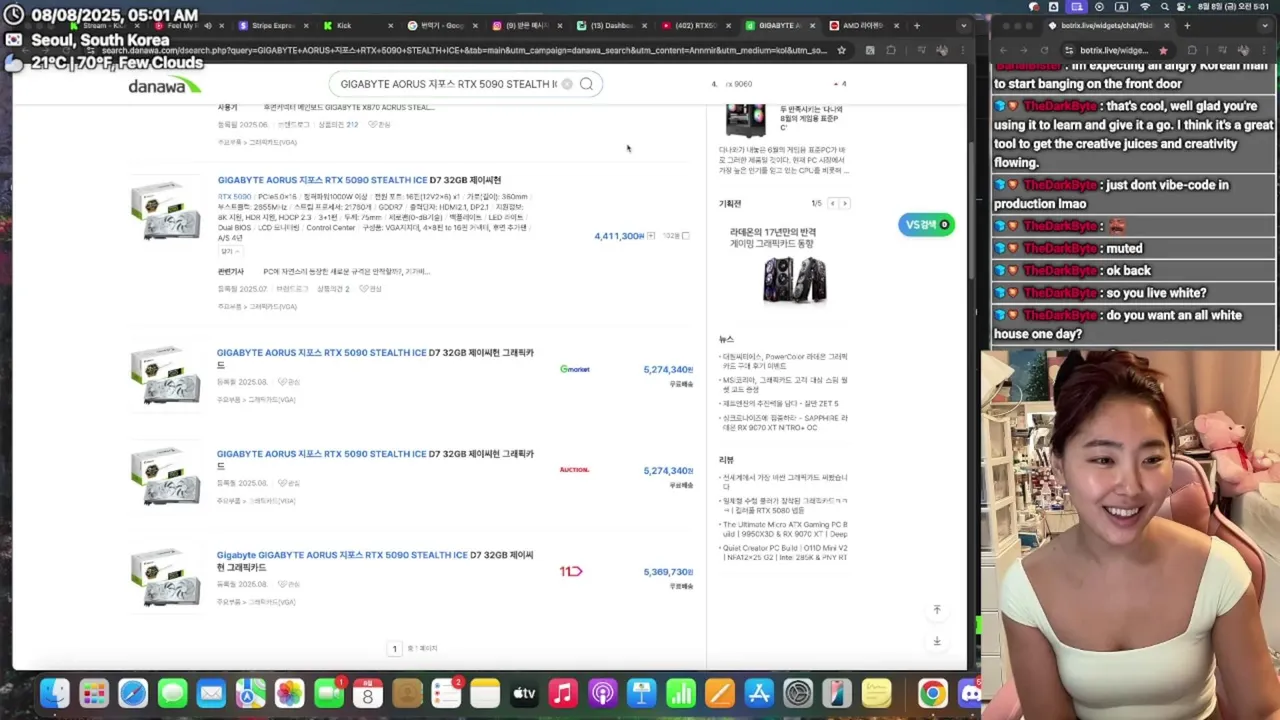This screenshot has width=1280, height=720.
Task: Click the bookmark star in botrix chat window
Action: point(1162,50)
